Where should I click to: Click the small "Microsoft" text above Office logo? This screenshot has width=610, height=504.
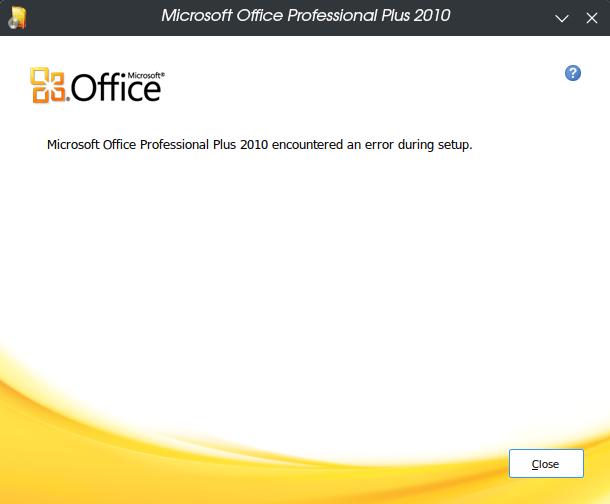(144, 75)
